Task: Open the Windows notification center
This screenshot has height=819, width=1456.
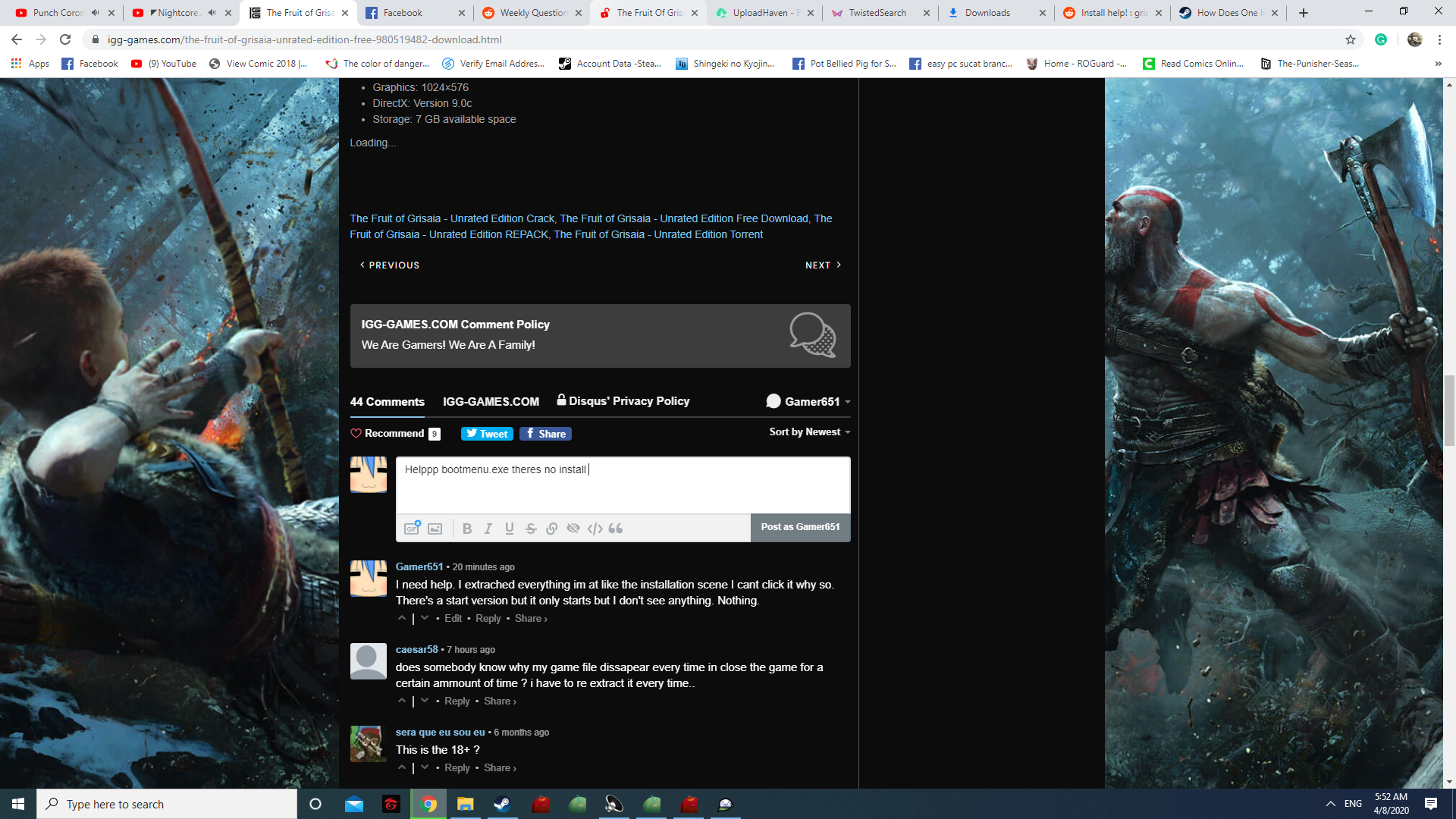Action: coord(1431,804)
